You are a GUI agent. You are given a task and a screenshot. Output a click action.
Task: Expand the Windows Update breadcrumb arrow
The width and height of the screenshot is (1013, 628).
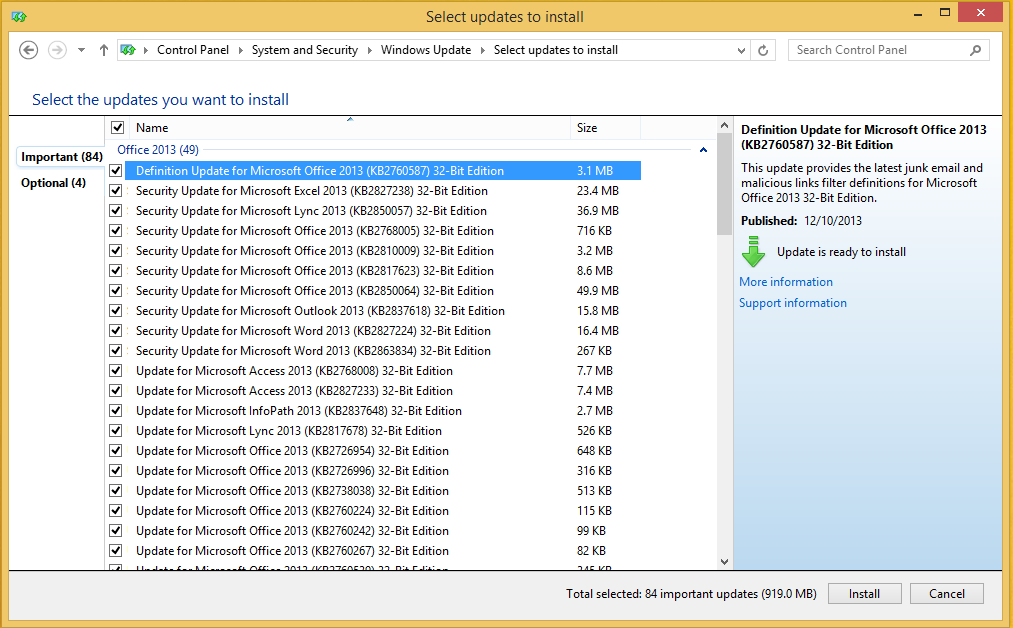pos(483,50)
